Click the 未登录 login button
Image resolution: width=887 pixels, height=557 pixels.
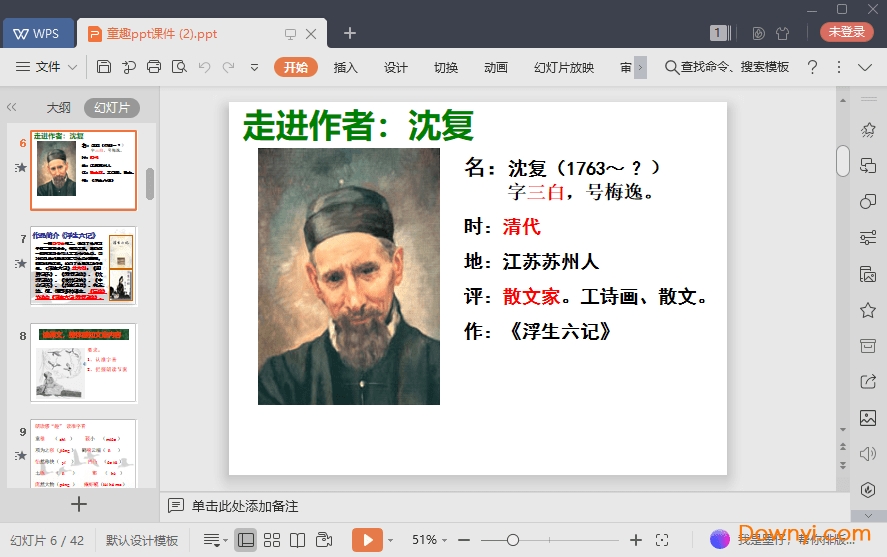pos(846,32)
